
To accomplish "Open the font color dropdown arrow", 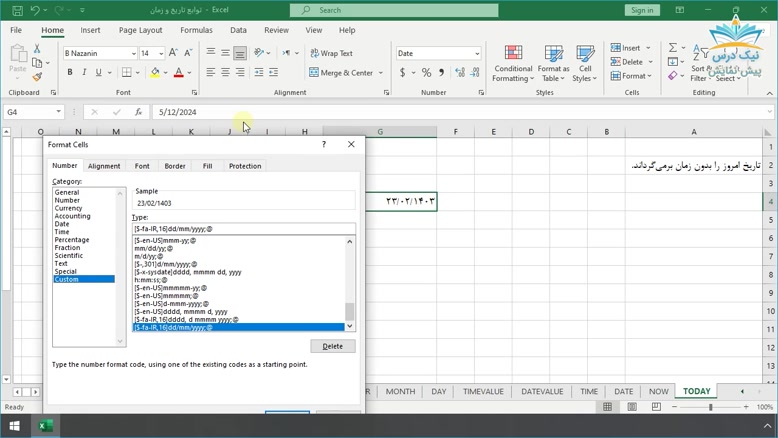I will 190,73.
